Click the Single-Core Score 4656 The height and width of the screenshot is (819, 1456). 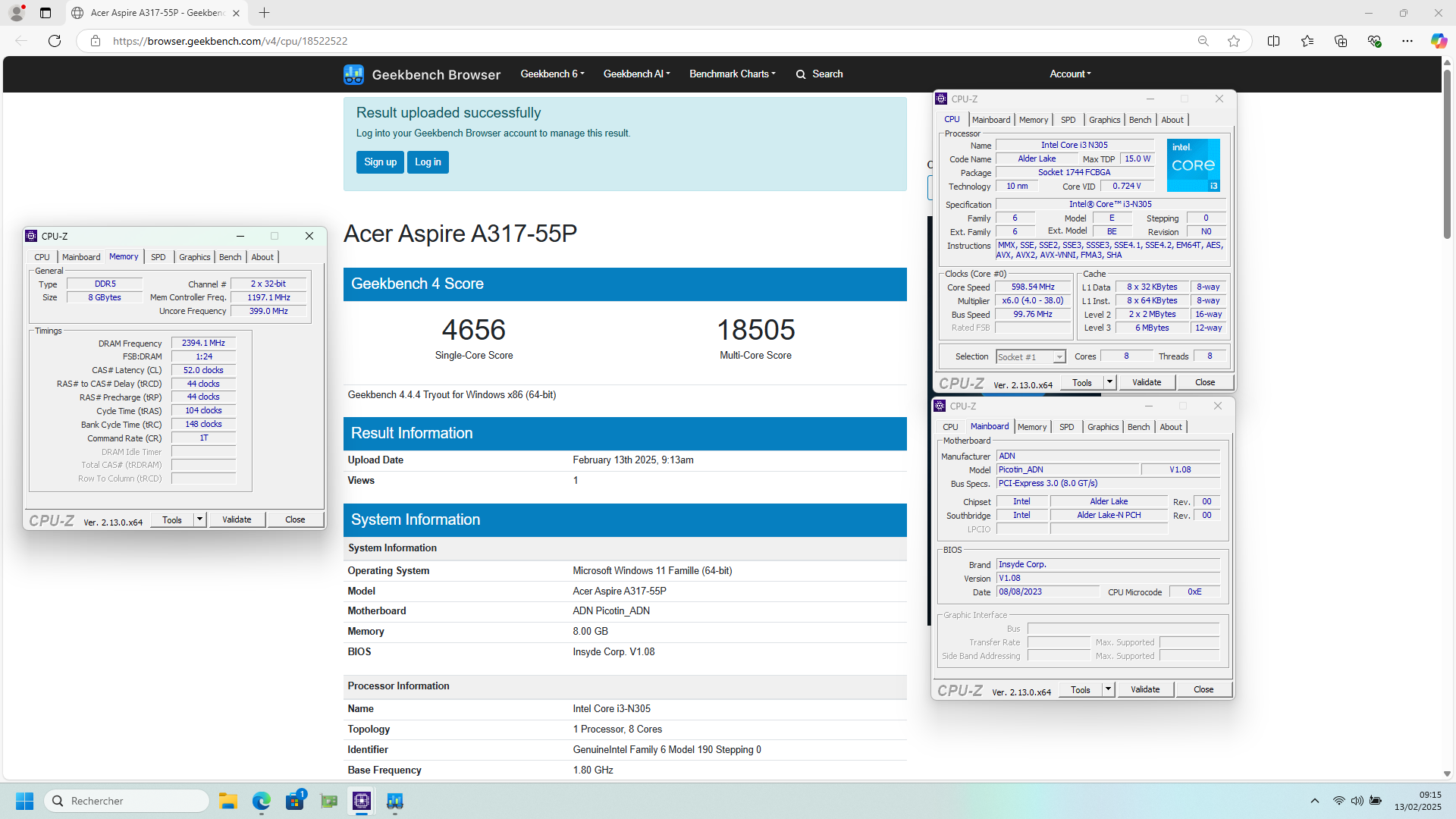474,330
